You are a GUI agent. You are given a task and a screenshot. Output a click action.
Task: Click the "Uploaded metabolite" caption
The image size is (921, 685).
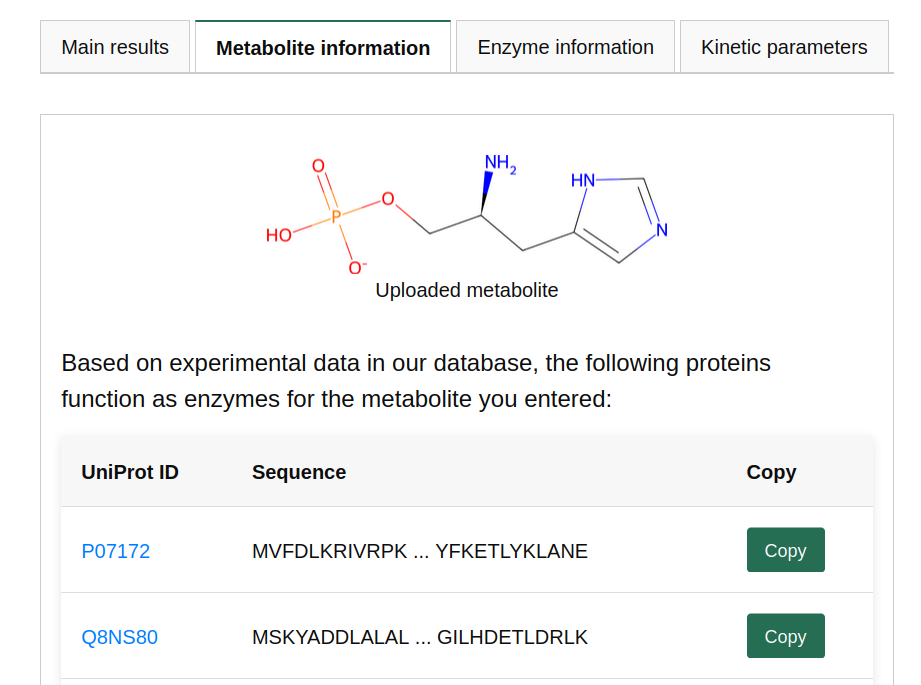click(466, 290)
